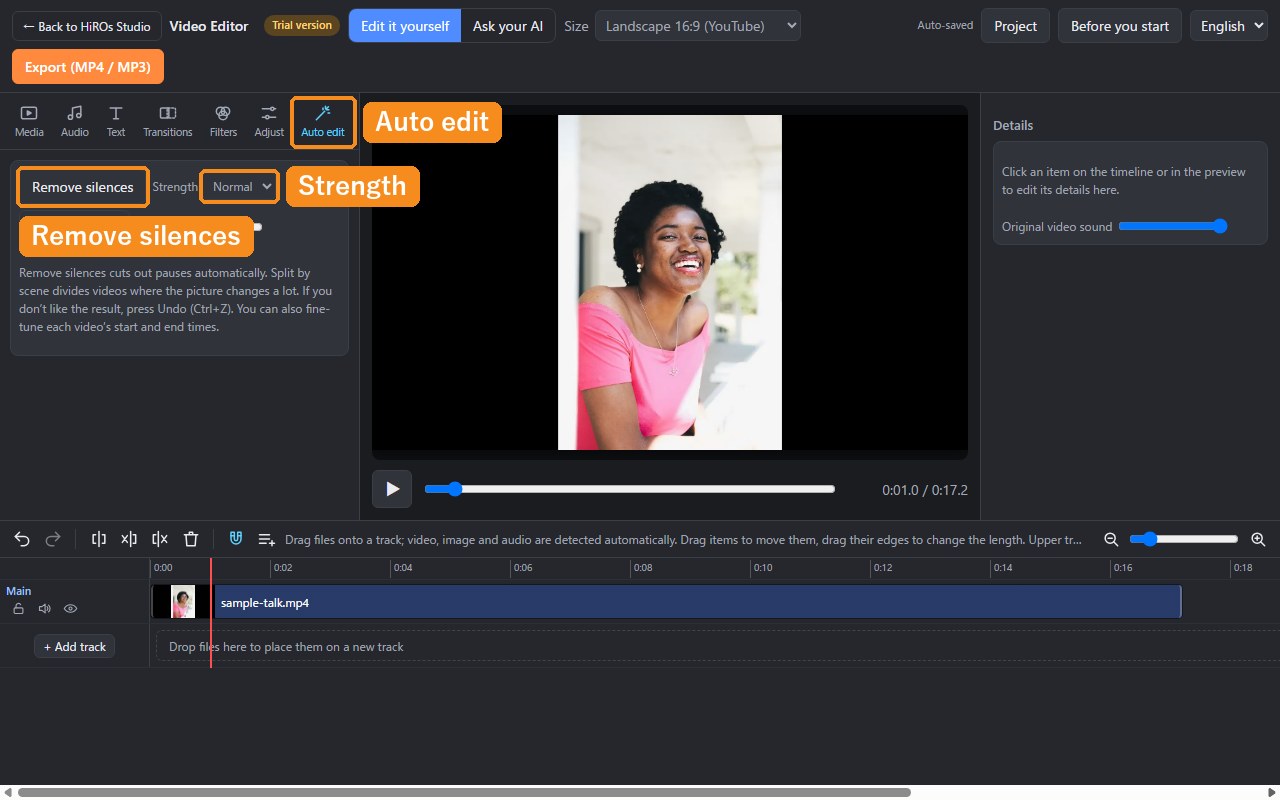This screenshot has height=800, width=1280.
Task: Click the add-track list icon in toolbar
Action: click(266, 539)
